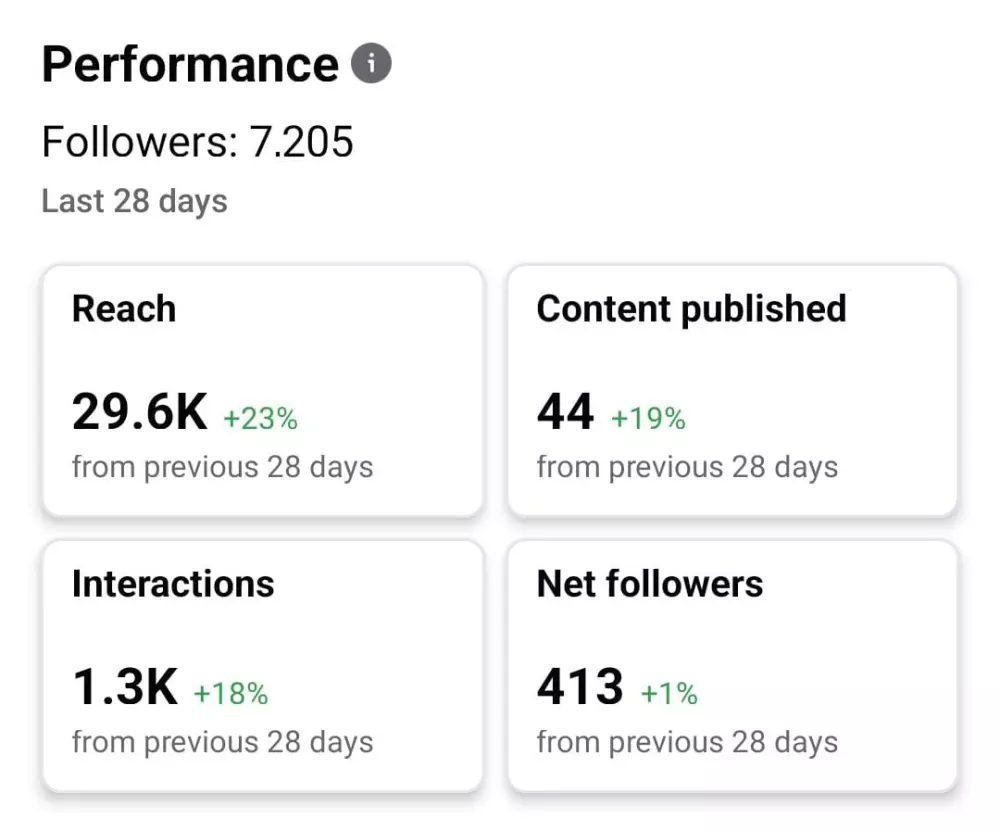Click the +23% reach change indicator
Viewport: 1000px width, 831px height.
point(260,419)
